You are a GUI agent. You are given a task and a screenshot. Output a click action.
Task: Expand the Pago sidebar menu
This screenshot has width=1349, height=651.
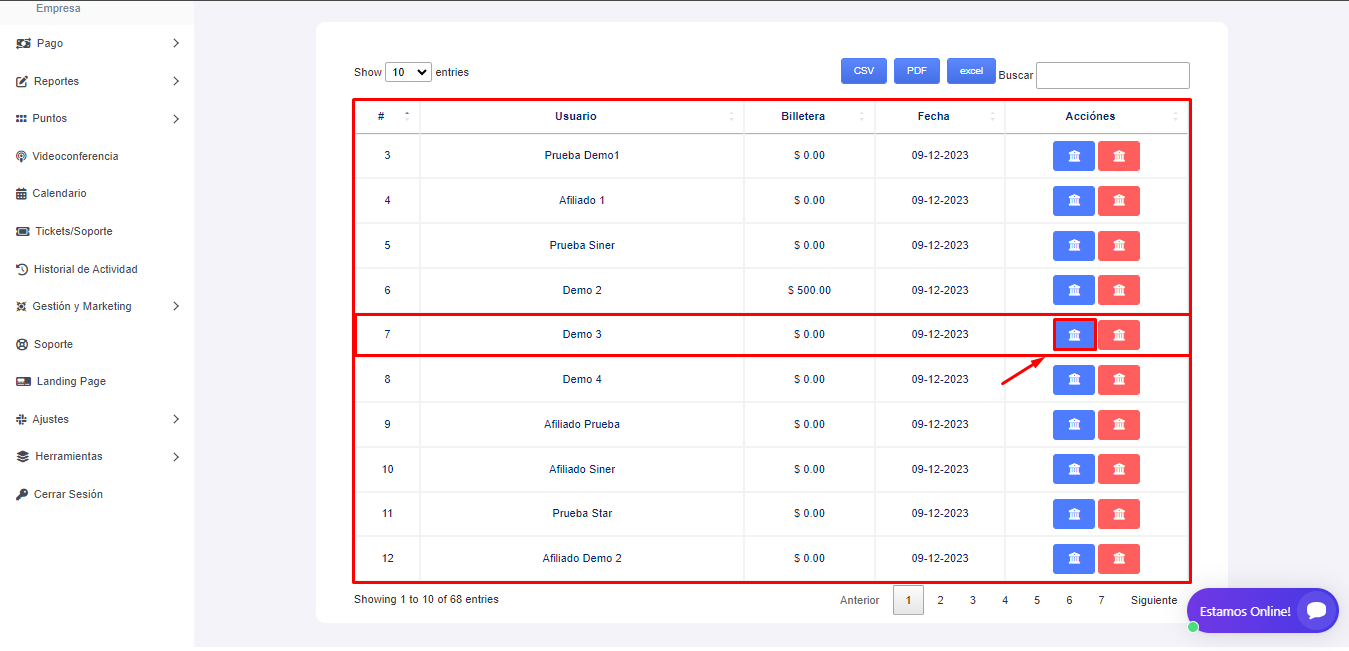97,43
